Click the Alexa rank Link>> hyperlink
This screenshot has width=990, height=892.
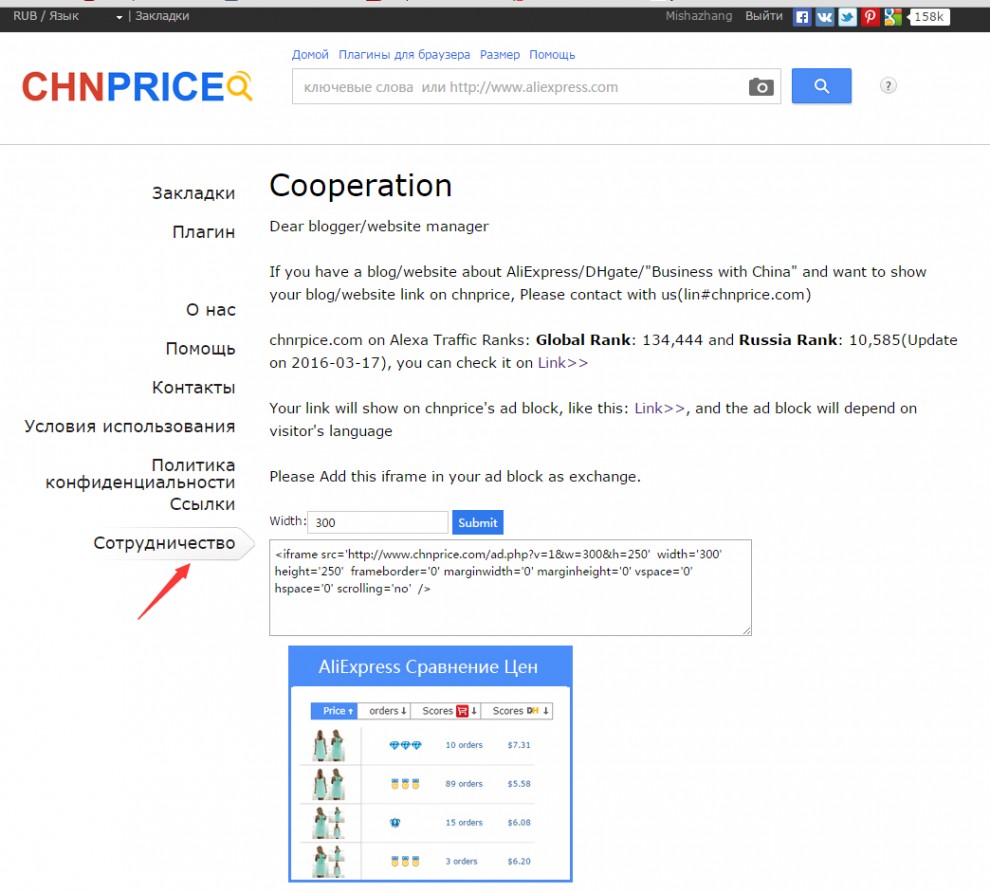(563, 363)
